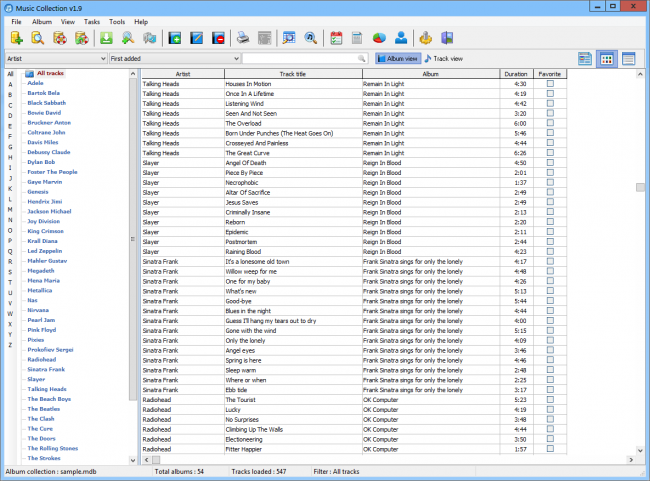Image resolution: width=650 pixels, height=481 pixels.
Task: Click the magnifier in the search box
Action: (x=362, y=58)
